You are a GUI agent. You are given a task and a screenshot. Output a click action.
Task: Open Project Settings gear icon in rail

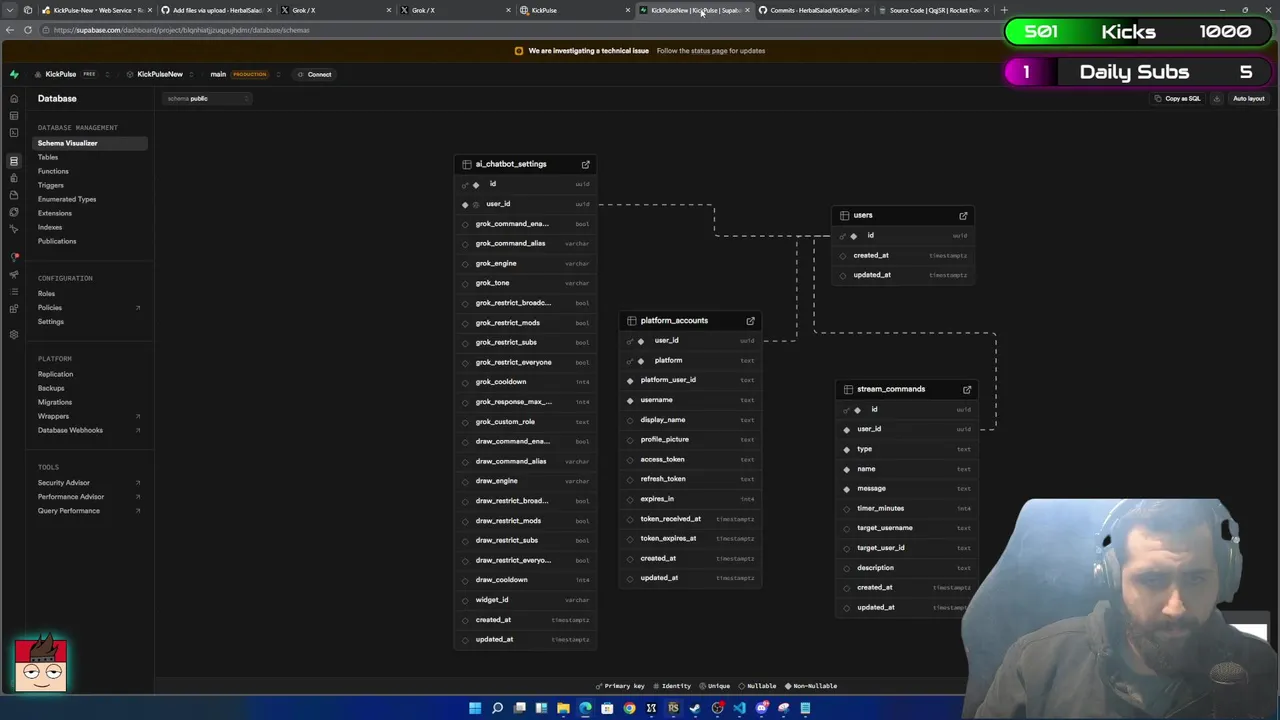point(14,334)
